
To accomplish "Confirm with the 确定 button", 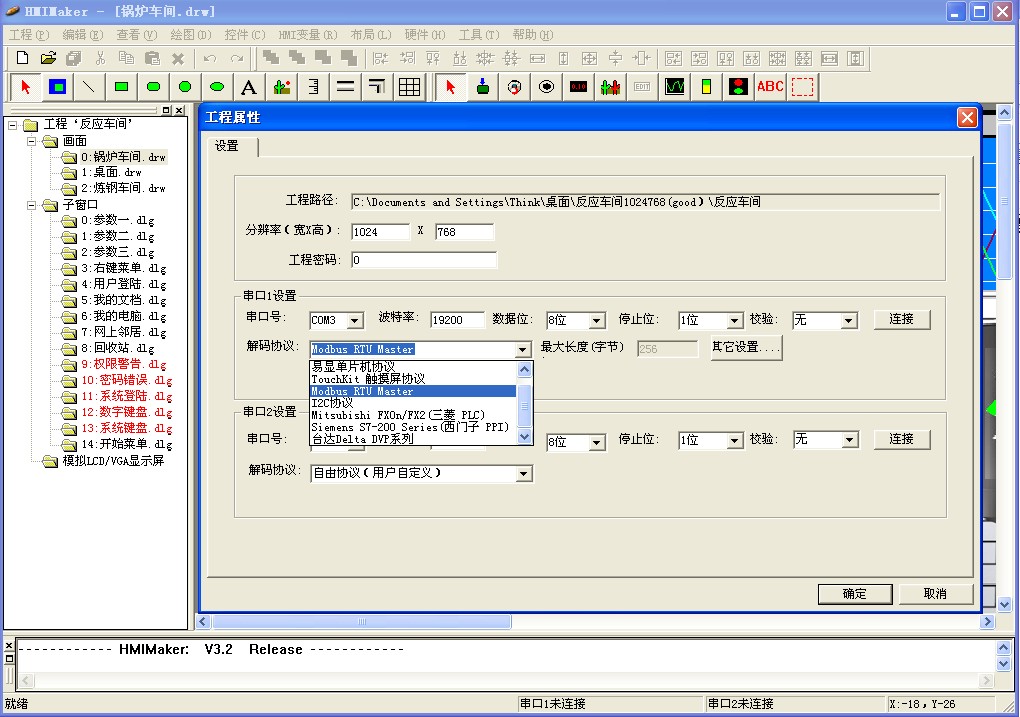I will point(855,594).
